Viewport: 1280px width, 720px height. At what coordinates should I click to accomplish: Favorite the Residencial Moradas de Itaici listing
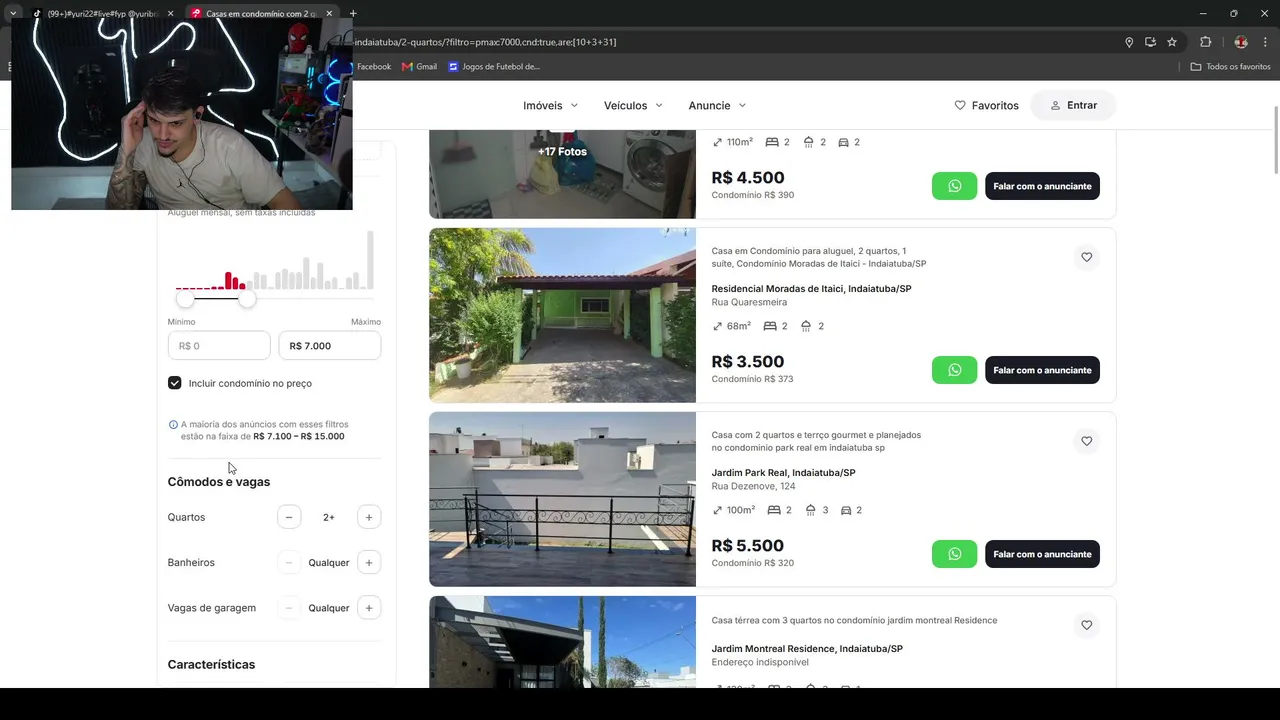coord(1087,257)
